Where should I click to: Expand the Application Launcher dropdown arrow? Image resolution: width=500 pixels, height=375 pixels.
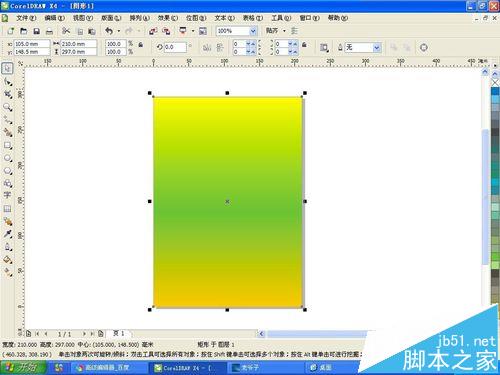[193, 31]
